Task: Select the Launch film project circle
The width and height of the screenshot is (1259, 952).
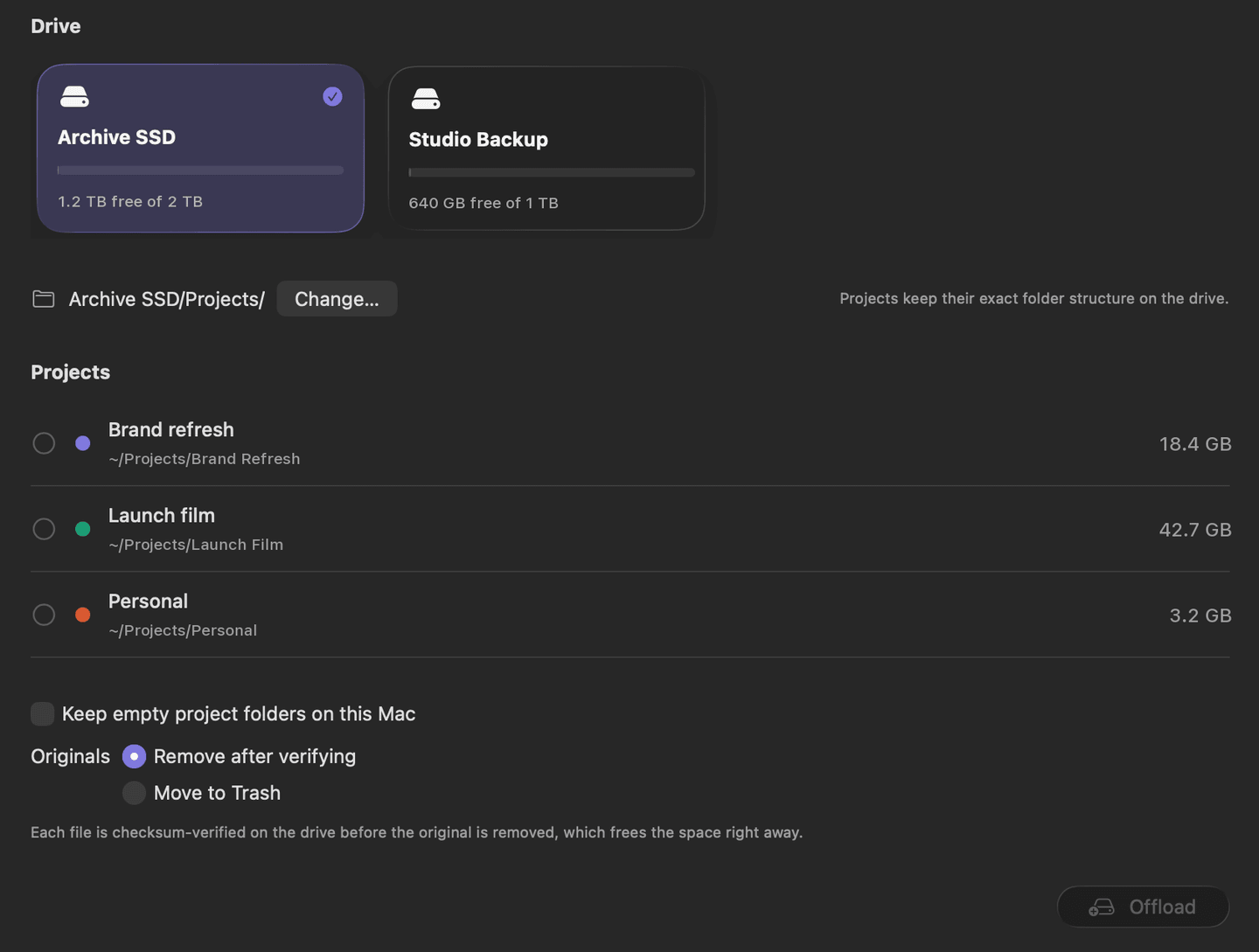Action: tap(44, 529)
